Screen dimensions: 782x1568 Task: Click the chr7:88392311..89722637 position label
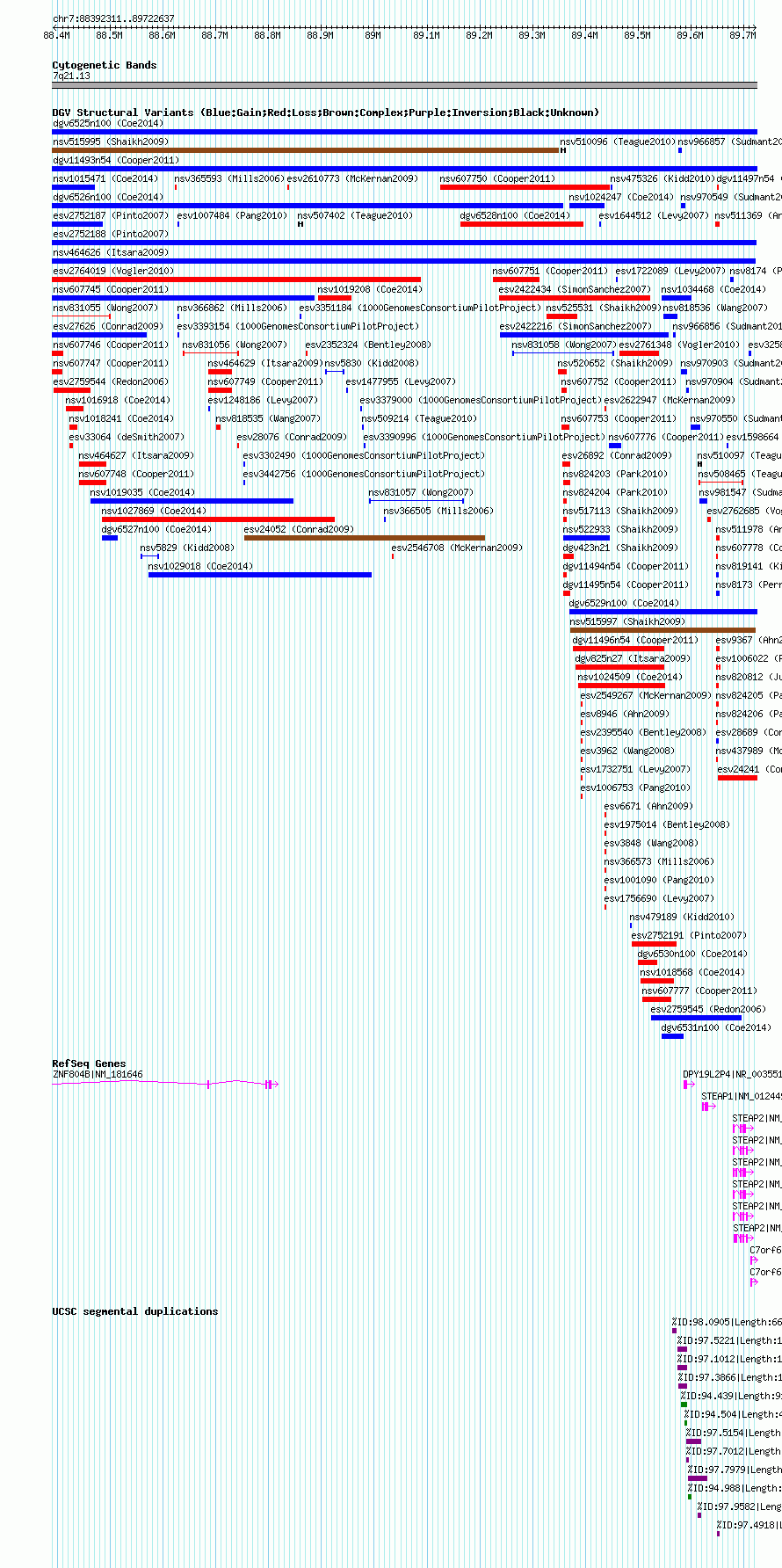tap(113, 18)
